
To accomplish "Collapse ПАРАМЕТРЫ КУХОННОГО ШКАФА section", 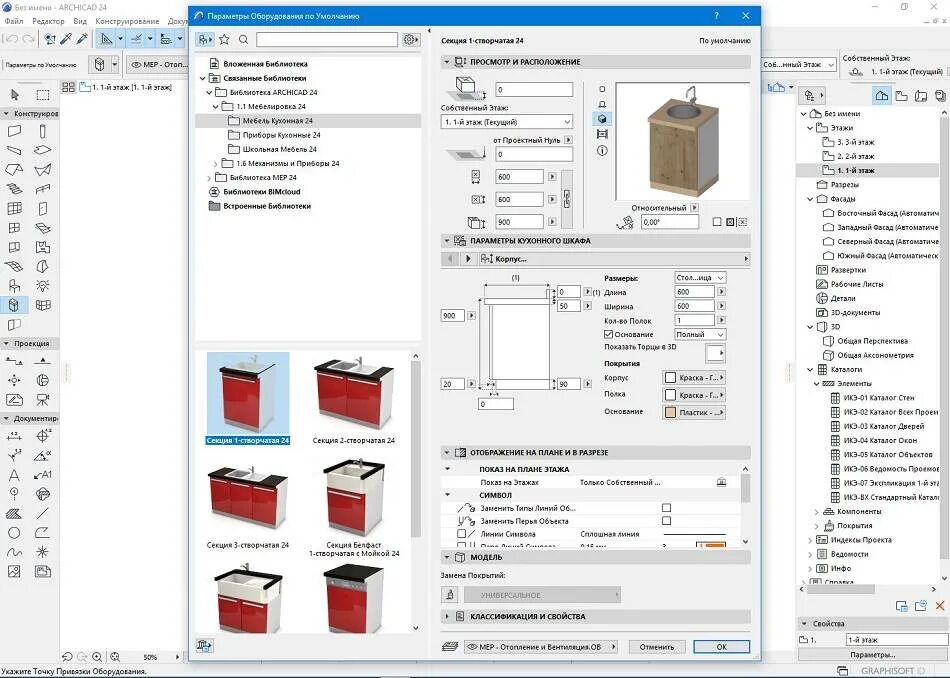I will tap(447, 241).
